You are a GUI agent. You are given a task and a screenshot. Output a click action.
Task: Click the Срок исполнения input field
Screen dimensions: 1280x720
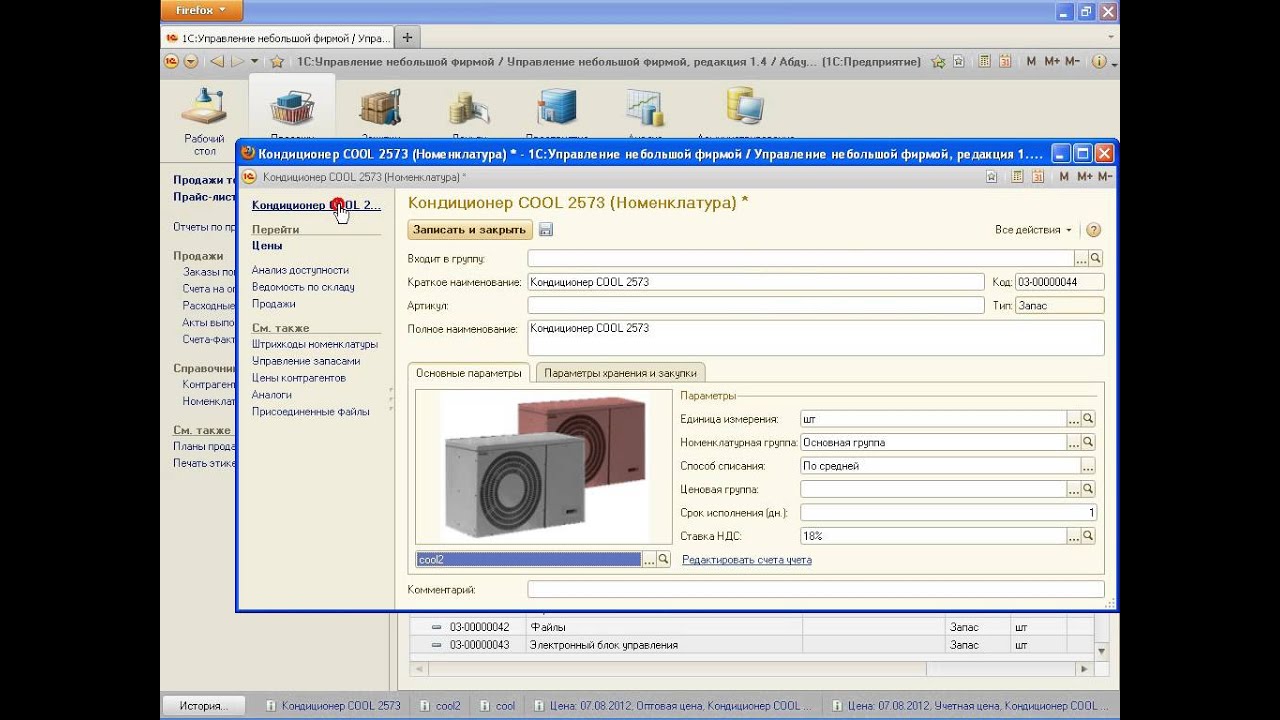949,513
